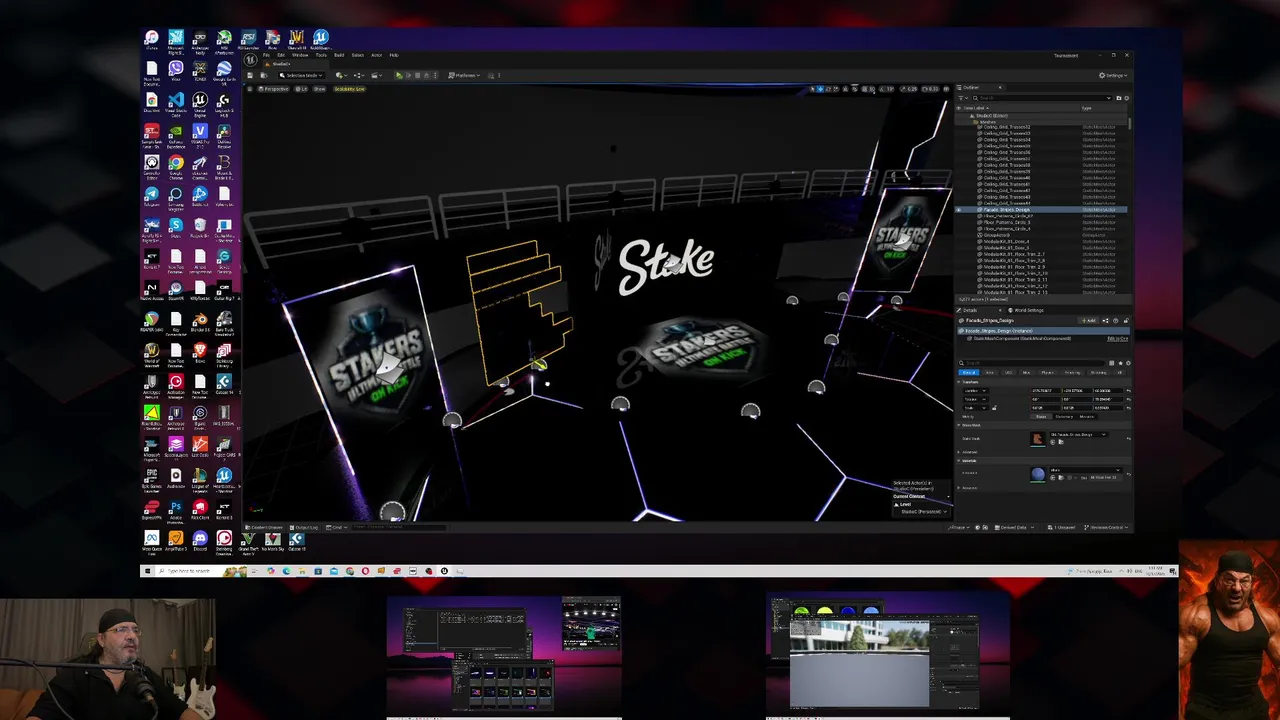Collapse the Transform section
The height and width of the screenshot is (720, 1280).
tap(959, 382)
